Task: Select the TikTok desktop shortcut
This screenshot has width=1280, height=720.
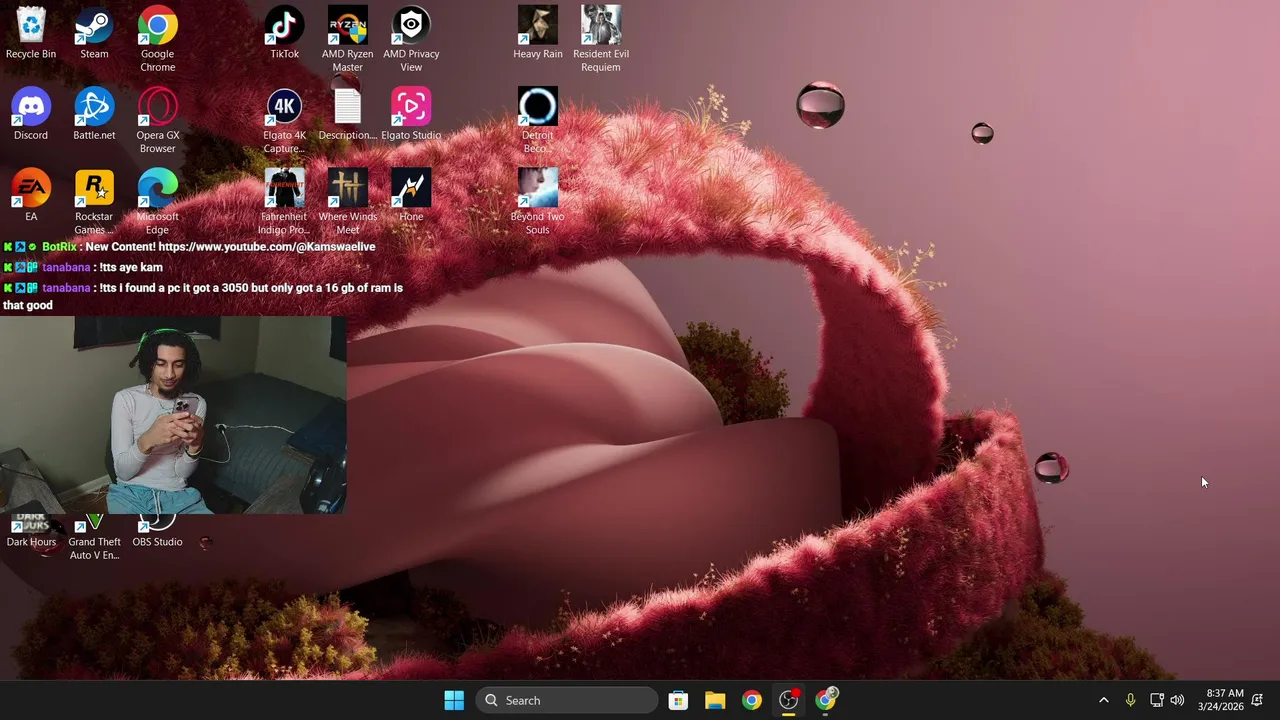Action: [x=284, y=33]
